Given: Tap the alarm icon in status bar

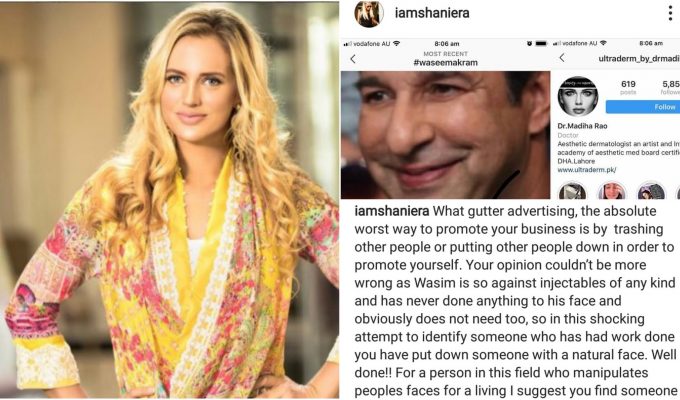Looking at the screenshot, I should point(530,43).
